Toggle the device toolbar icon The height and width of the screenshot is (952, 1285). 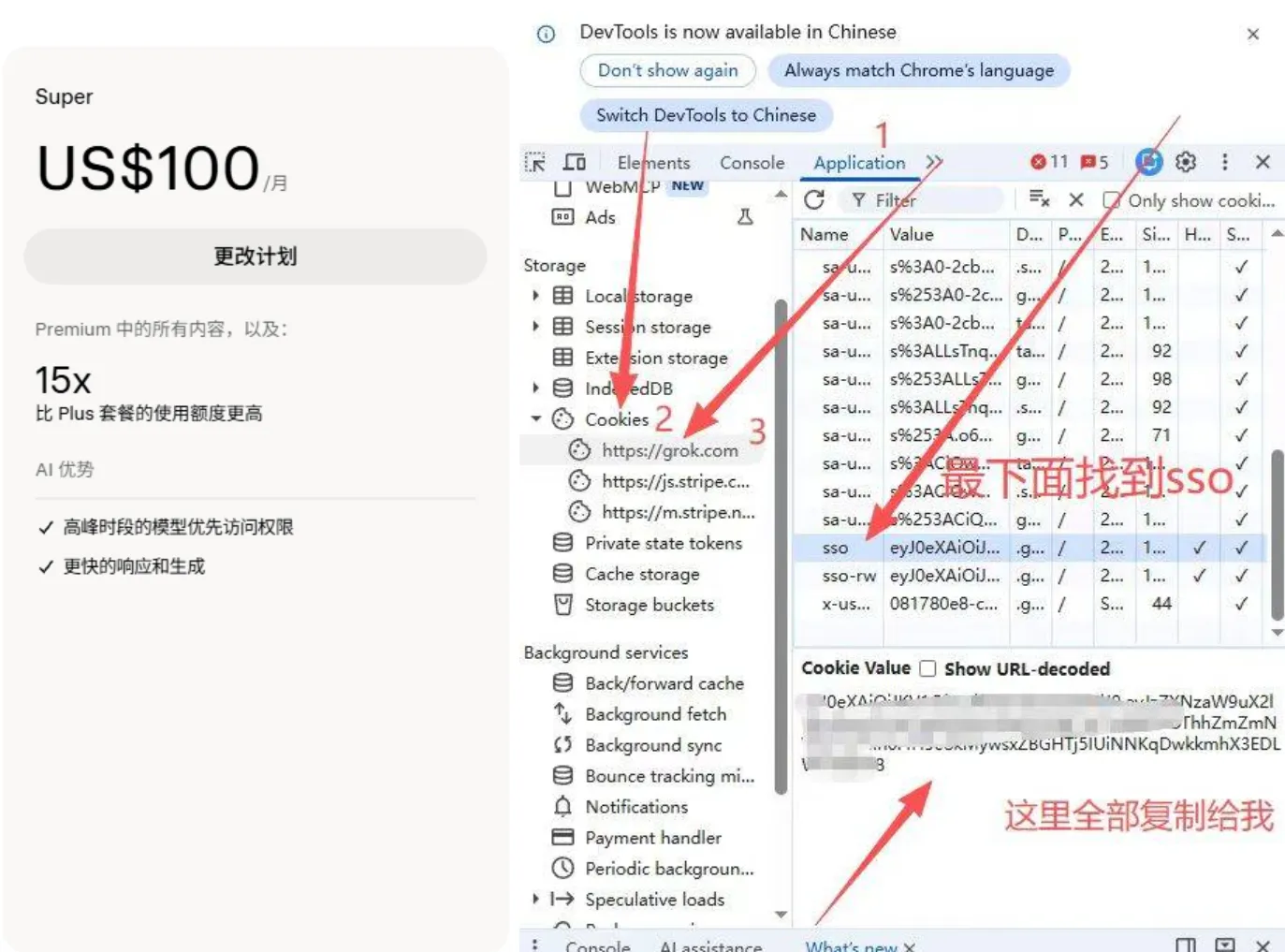(x=574, y=162)
